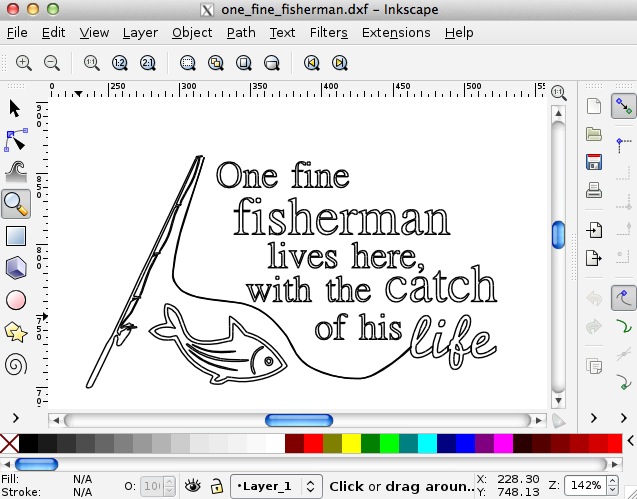Toggle Layer_1 visibility eye icon
The image size is (637, 499).
pos(193,486)
